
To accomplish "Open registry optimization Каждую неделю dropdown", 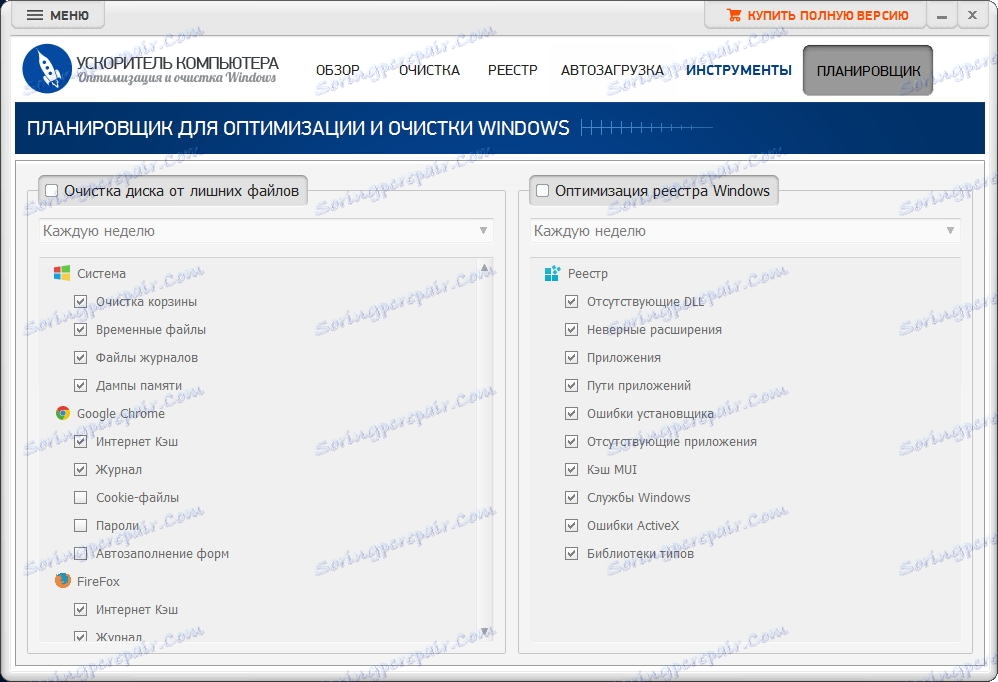I will pos(745,231).
